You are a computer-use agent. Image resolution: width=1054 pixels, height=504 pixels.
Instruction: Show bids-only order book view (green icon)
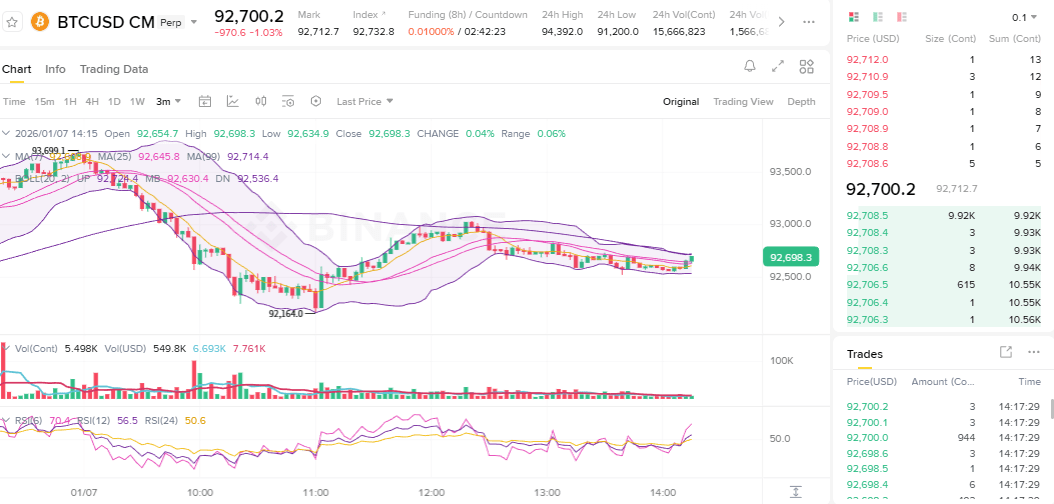point(878,17)
